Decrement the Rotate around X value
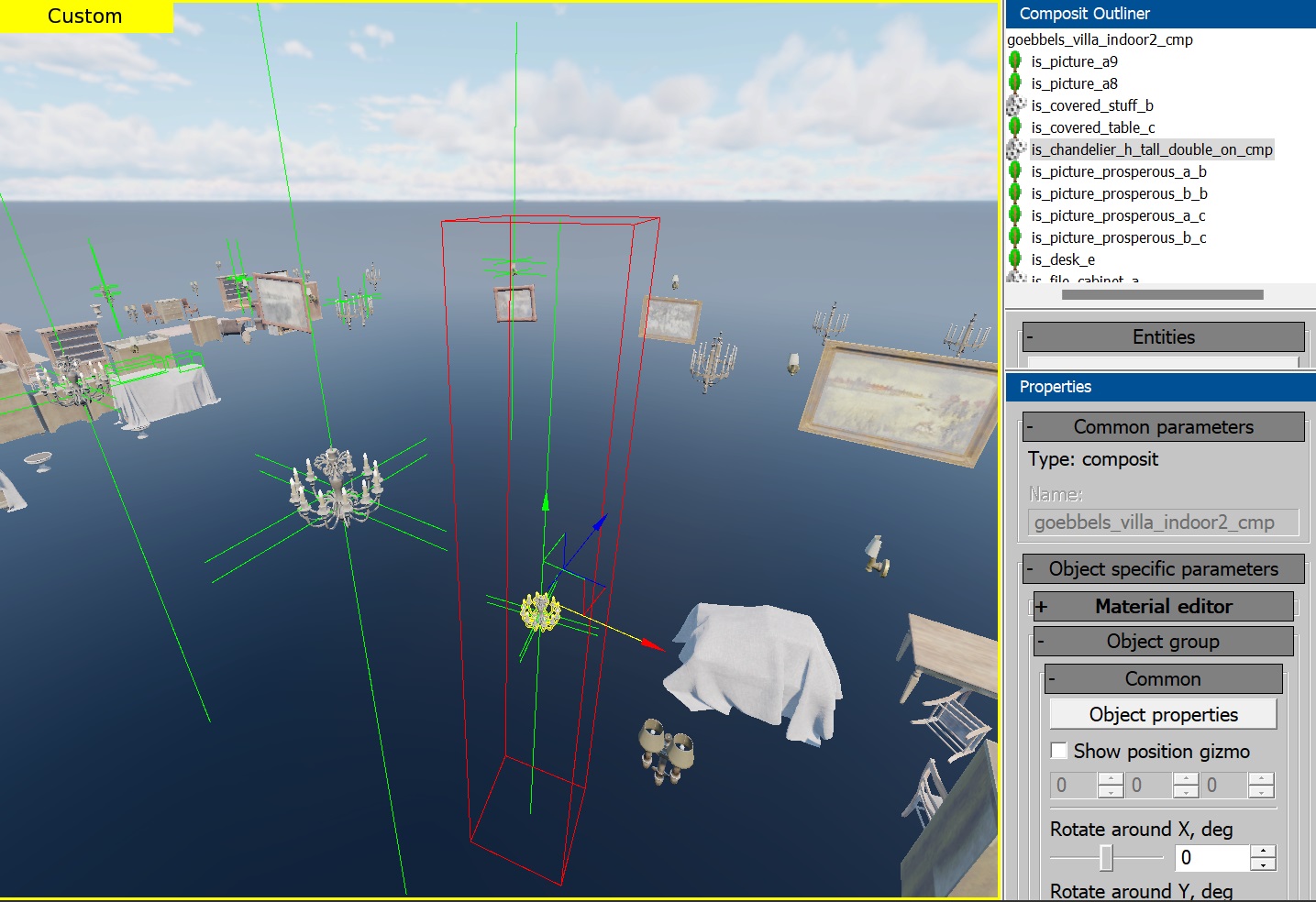 [1263, 864]
